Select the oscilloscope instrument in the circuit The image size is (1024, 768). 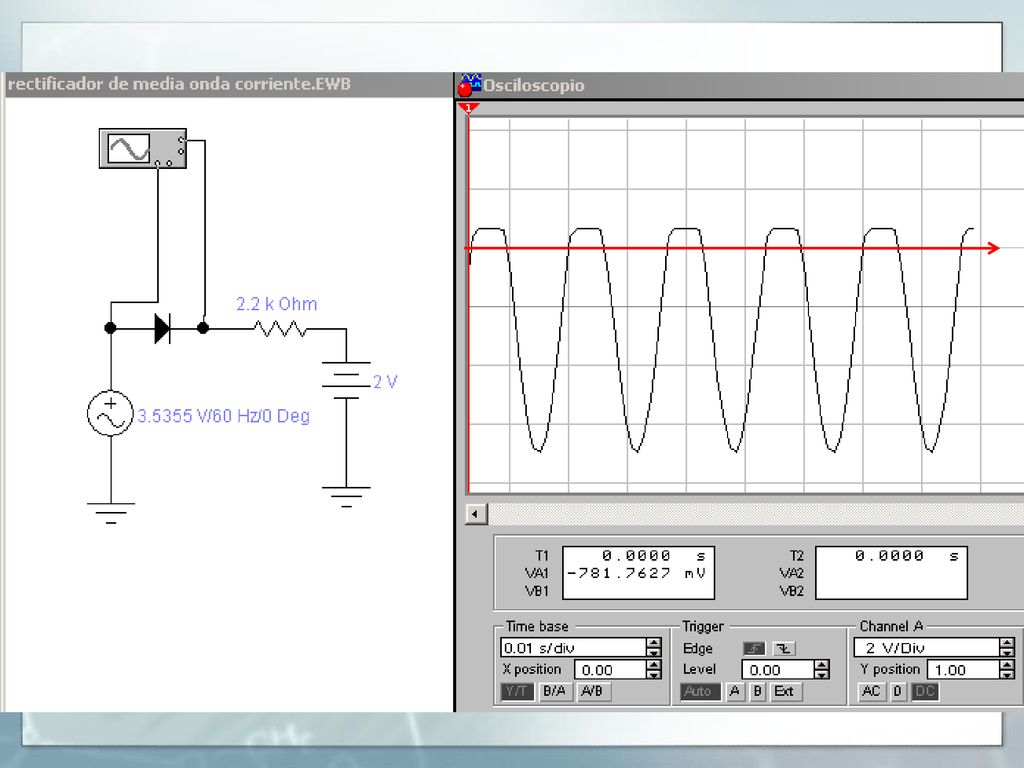coord(143,148)
